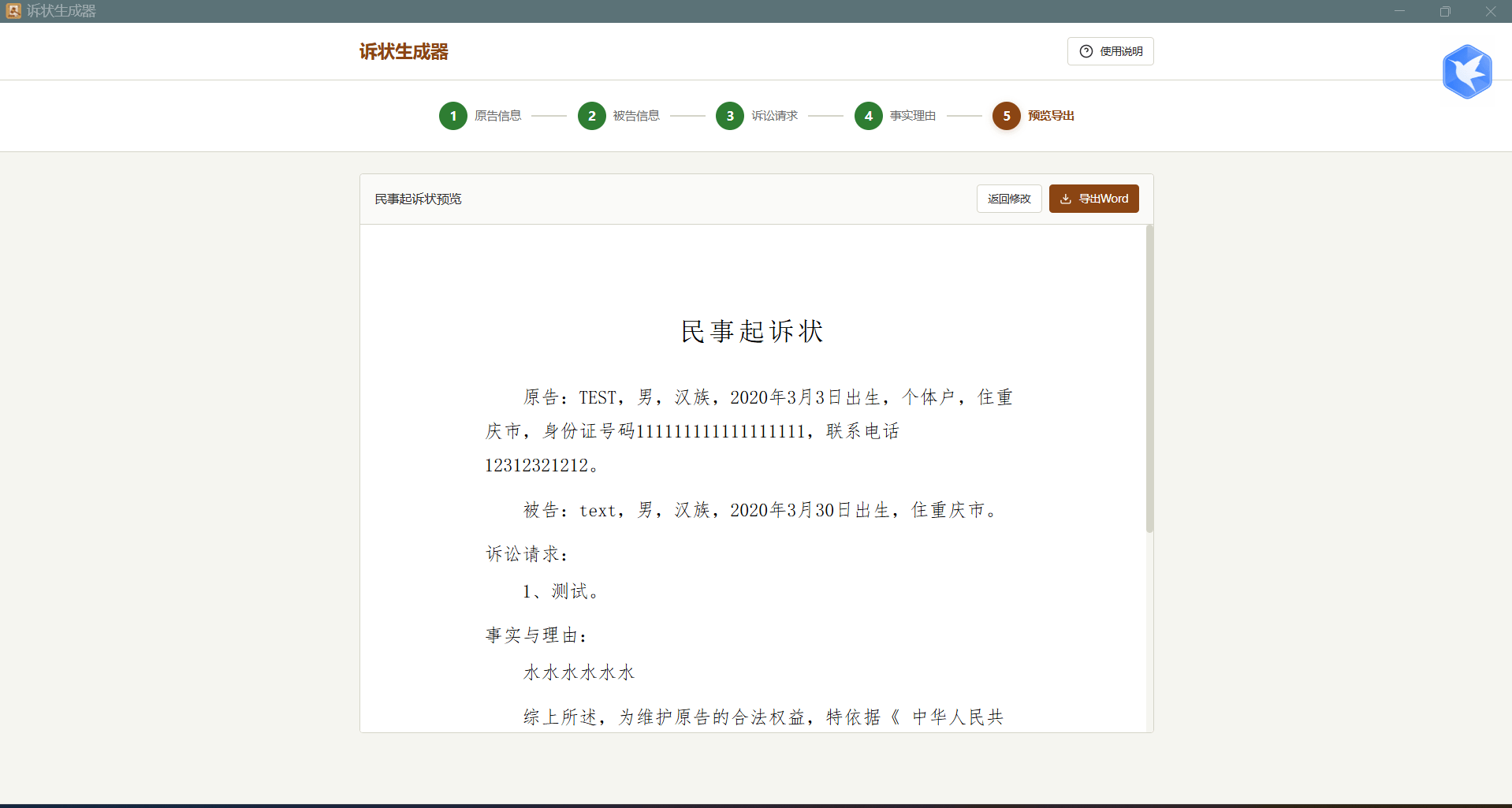Screen dimensions: 1512x808
Task: Click the 被告 text paragraph line
Action: [x=760, y=511]
